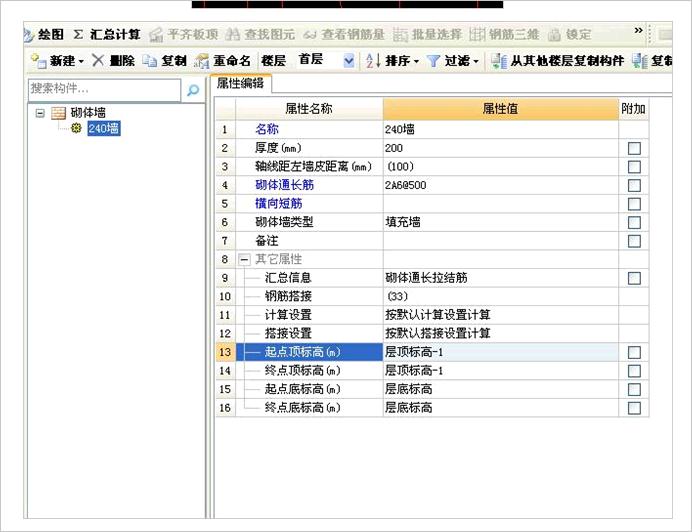Click 按默认搭接设置计算 value
This screenshot has height=532, width=692.
click(x=500, y=333)
